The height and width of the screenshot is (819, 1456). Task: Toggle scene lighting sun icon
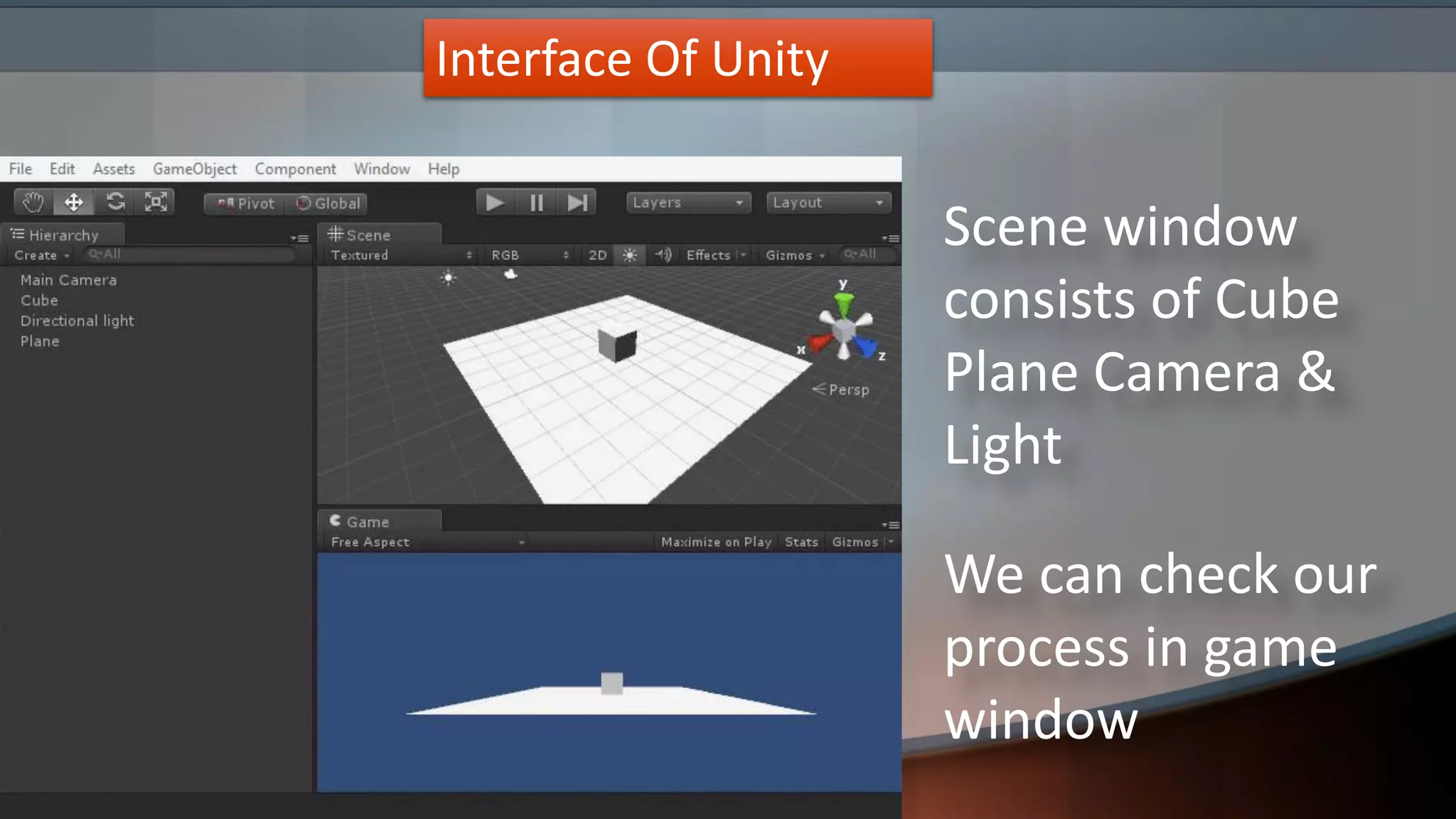pyautogui.click(x=630, y=255)
